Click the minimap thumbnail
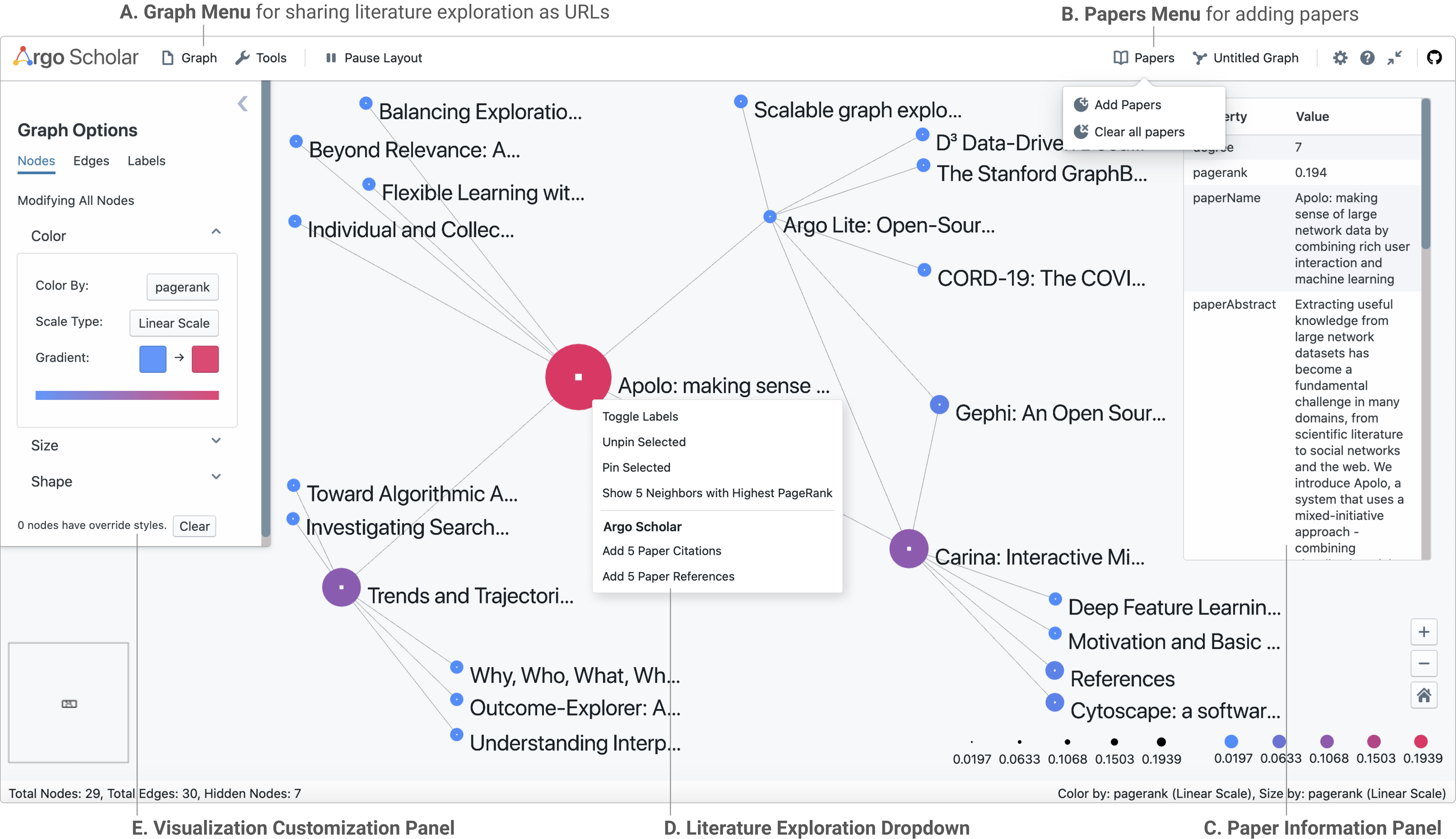Viewport: 1456px width, 839px height. click(69, 702)
